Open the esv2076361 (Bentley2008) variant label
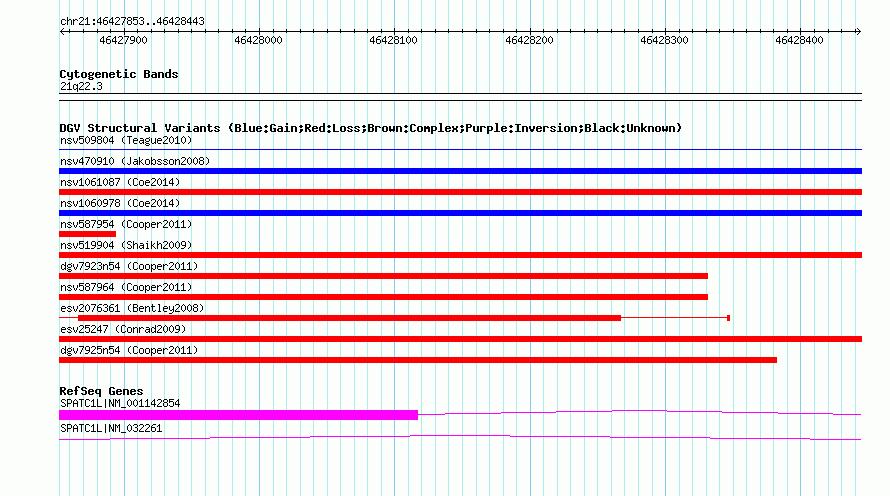Screen dimensions: 890x496 132,308
